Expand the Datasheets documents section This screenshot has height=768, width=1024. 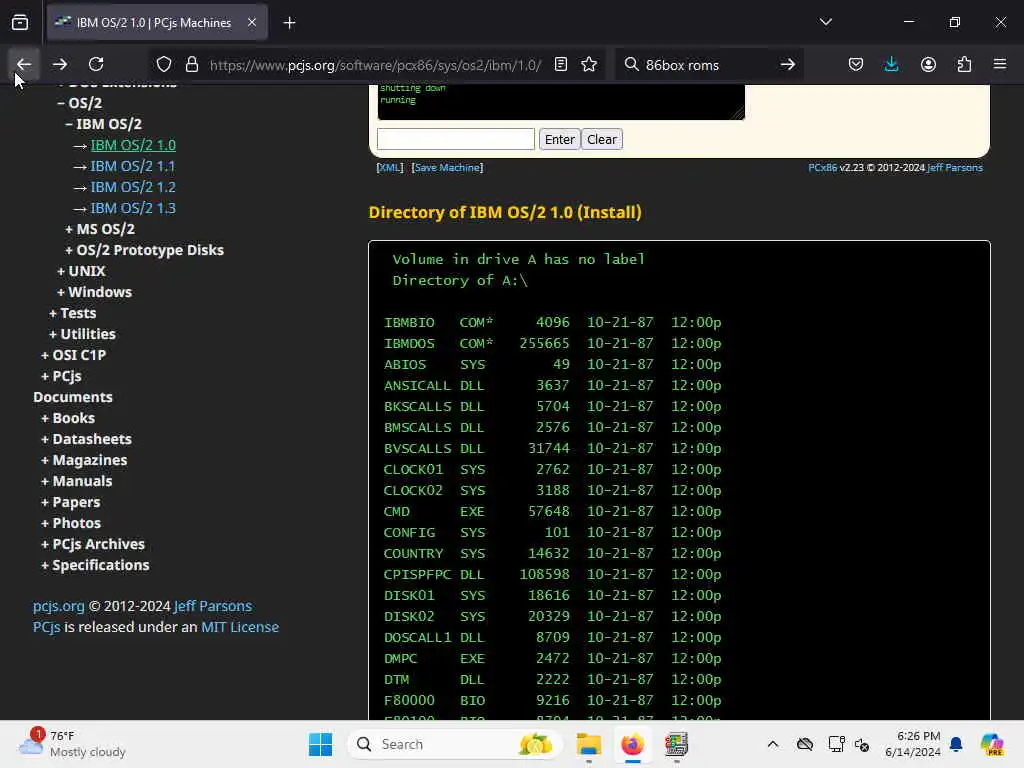86,439
